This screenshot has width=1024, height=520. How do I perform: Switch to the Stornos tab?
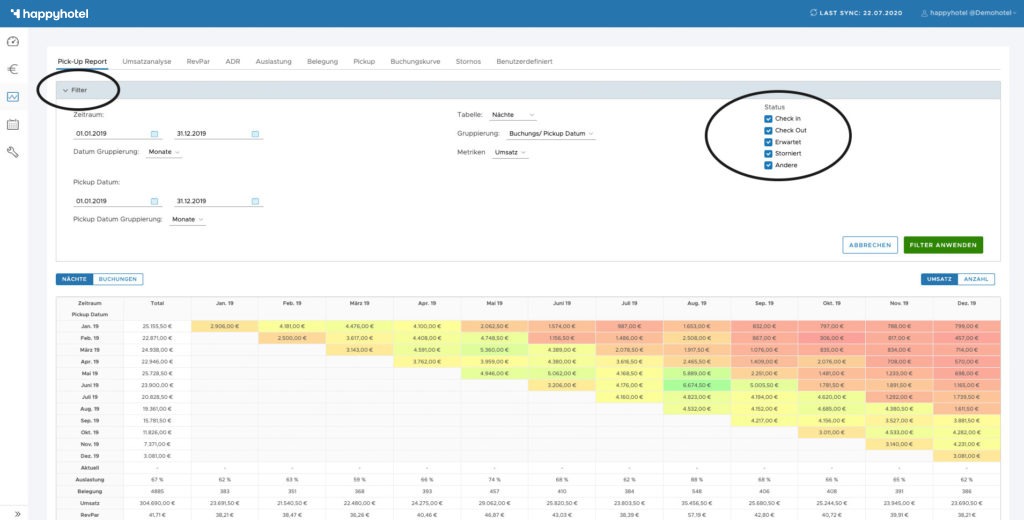click(468, 61)
